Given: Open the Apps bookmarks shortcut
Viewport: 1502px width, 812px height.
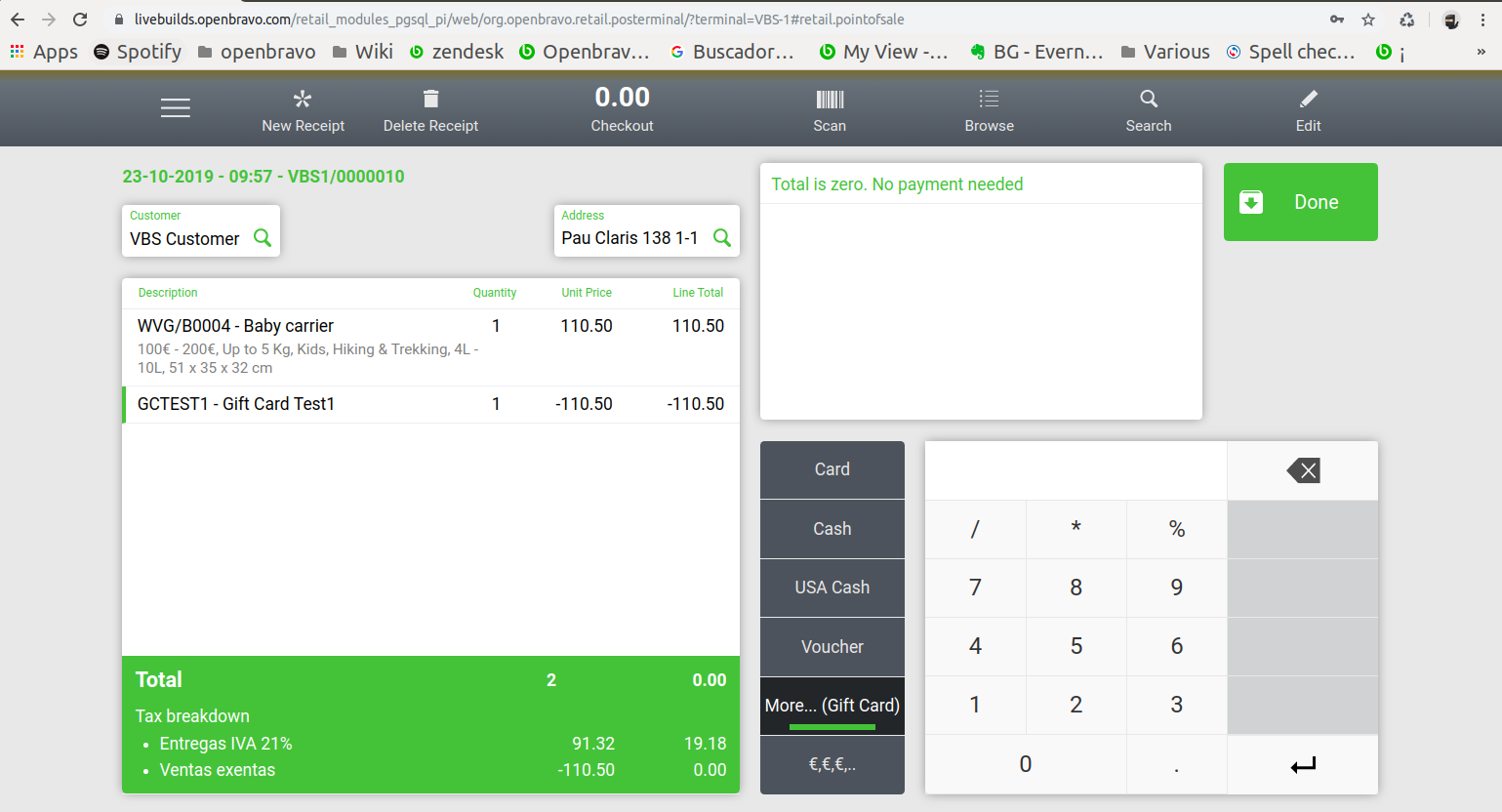Looking at the screenshot, I should (x=44, y=52).
